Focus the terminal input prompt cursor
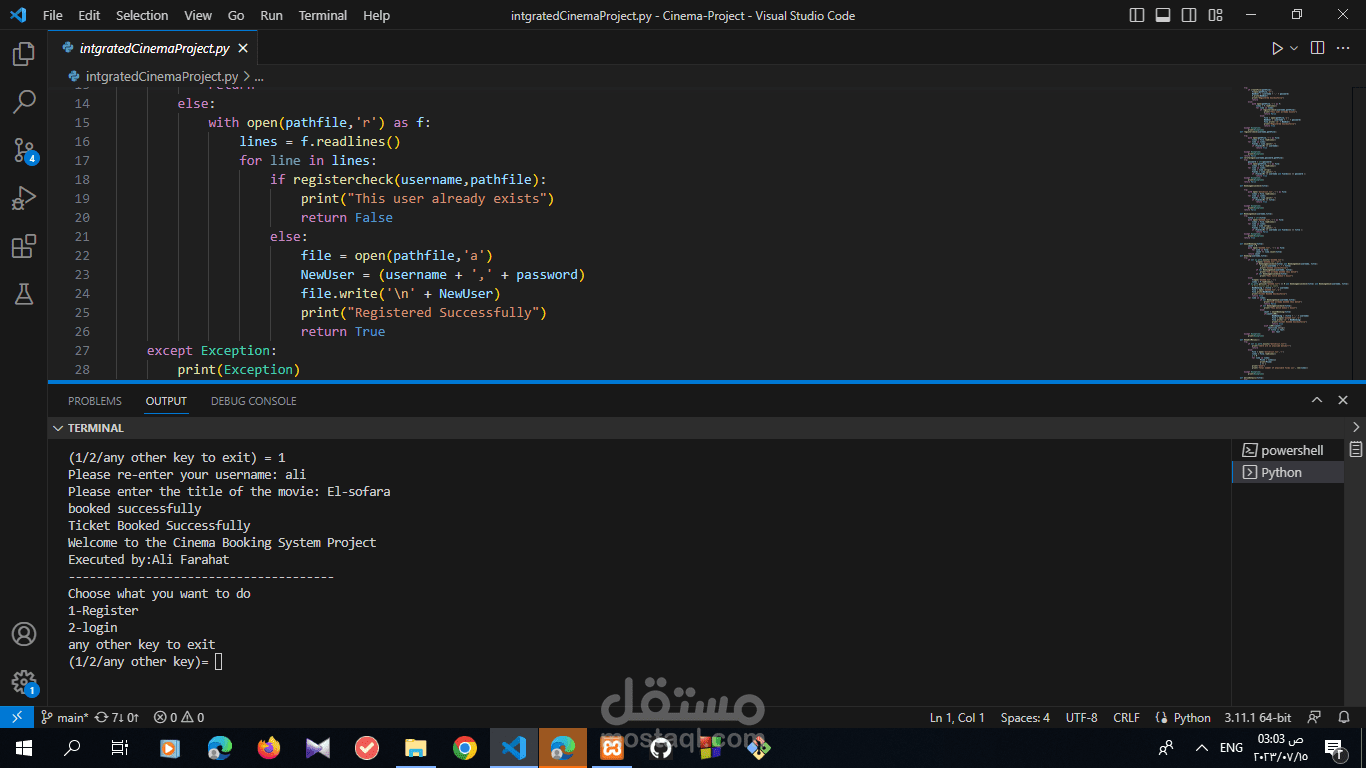The height and width of the screenshot is (768, 1366). [x=218, y=662]
